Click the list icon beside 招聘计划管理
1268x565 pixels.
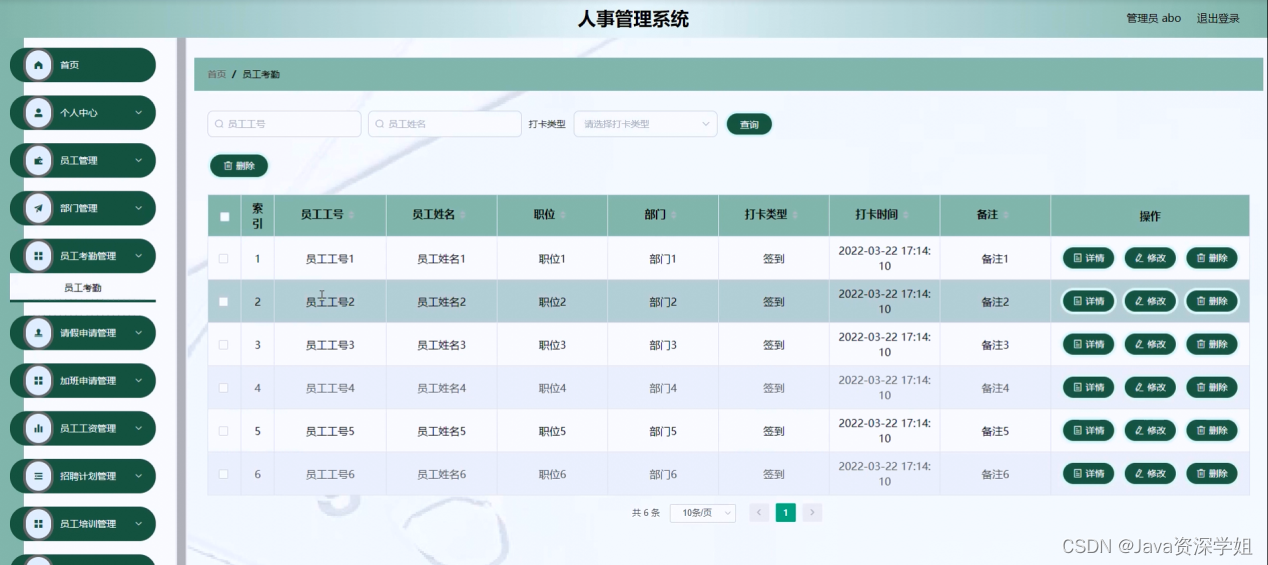coord(39,476)
